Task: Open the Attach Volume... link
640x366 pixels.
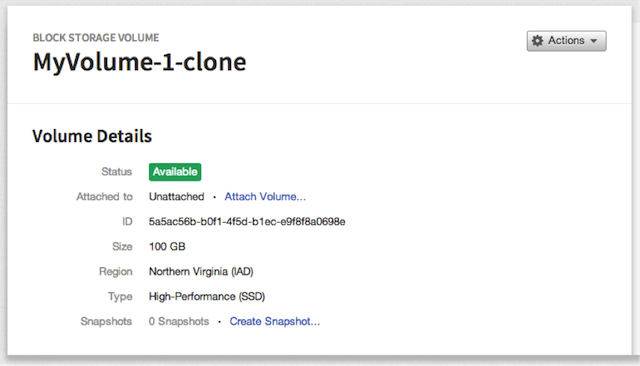Action: (x=265, y=197)
